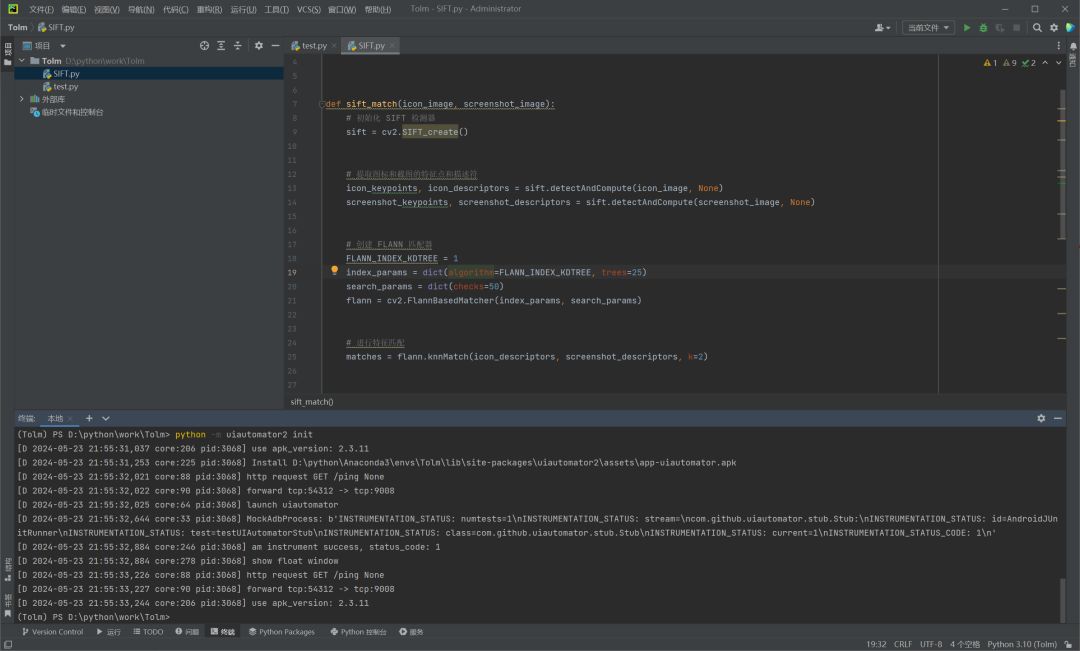This screenshot has width=1080, height=651.
Task: Hide the project tool window with minus icon
Action: pos(275,46)
